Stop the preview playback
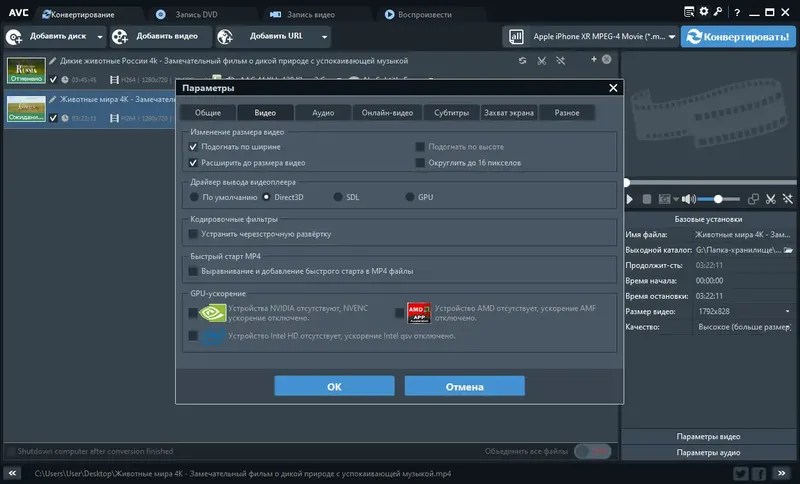This screenshot has width=800, height=484. point(646,199)
